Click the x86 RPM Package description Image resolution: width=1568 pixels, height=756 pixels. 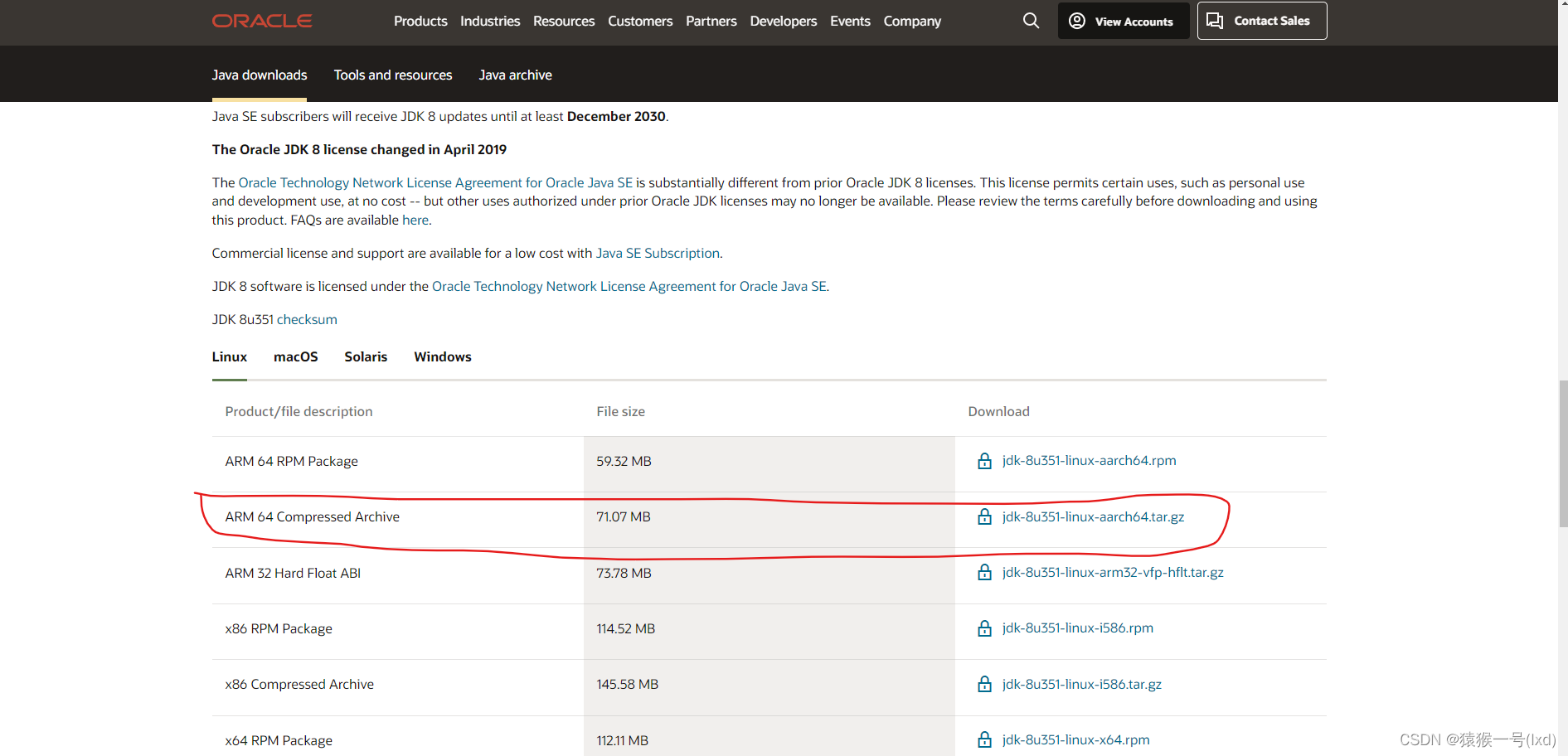coord(279,628)
